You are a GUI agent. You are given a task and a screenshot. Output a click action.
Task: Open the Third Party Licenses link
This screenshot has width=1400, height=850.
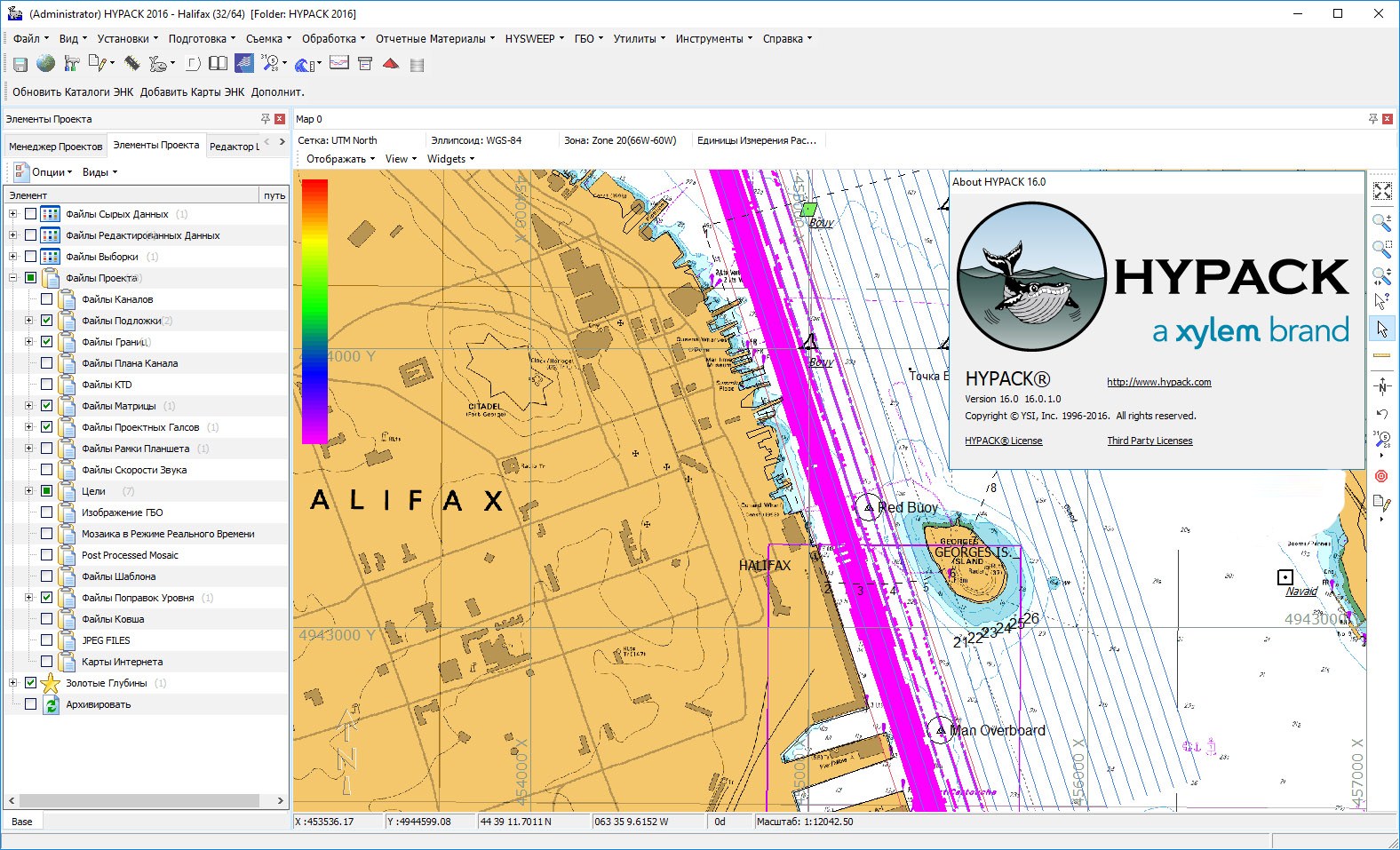(x=1149, y=441)
